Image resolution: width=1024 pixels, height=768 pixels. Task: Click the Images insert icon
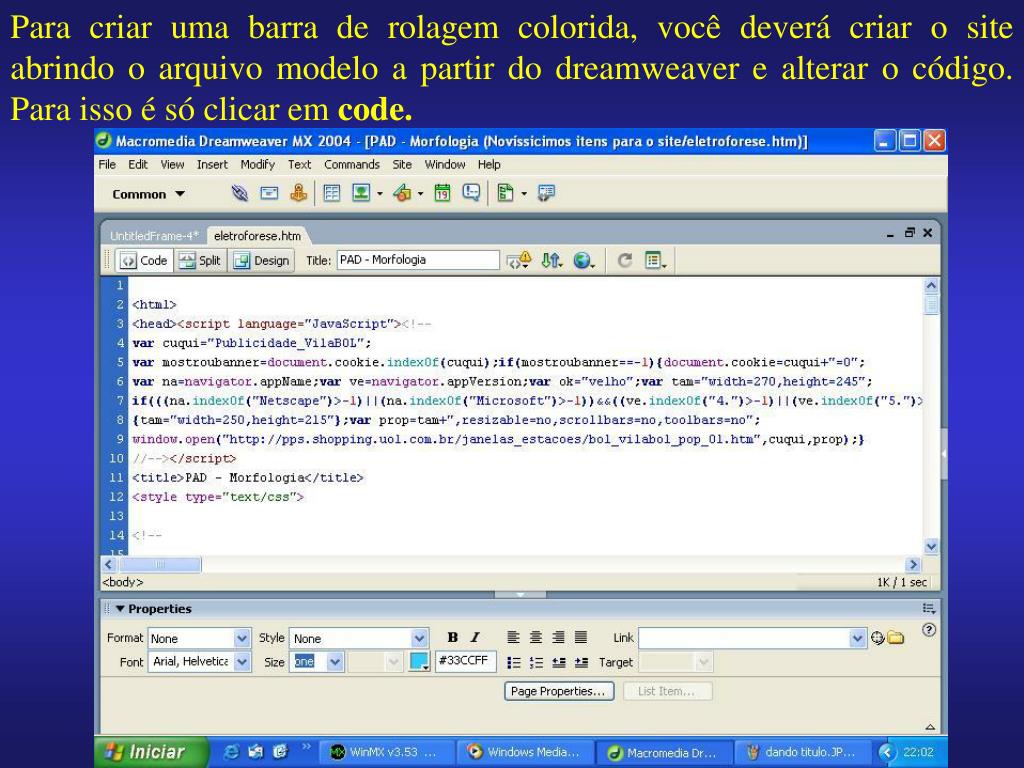point(361,193)
